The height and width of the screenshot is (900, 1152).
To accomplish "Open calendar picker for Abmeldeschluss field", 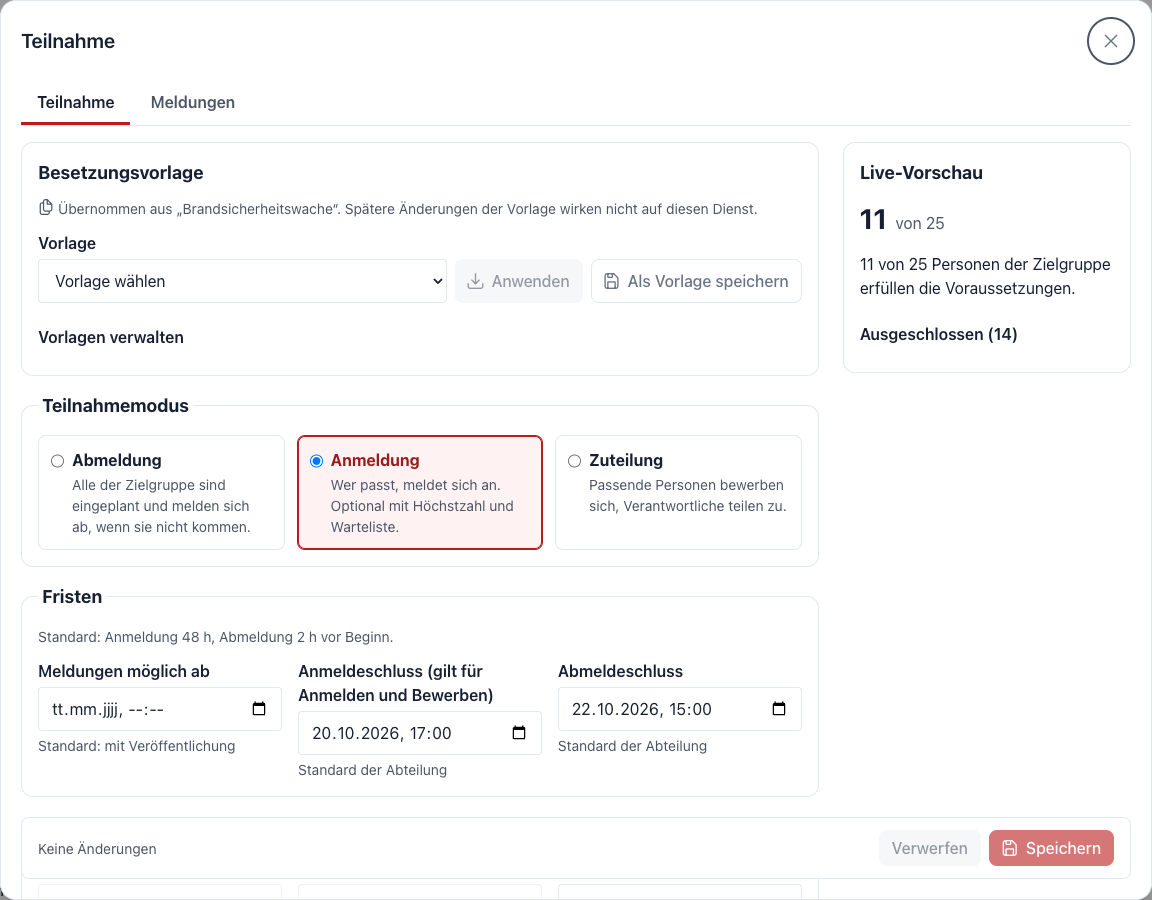I will tap(779, 709).
